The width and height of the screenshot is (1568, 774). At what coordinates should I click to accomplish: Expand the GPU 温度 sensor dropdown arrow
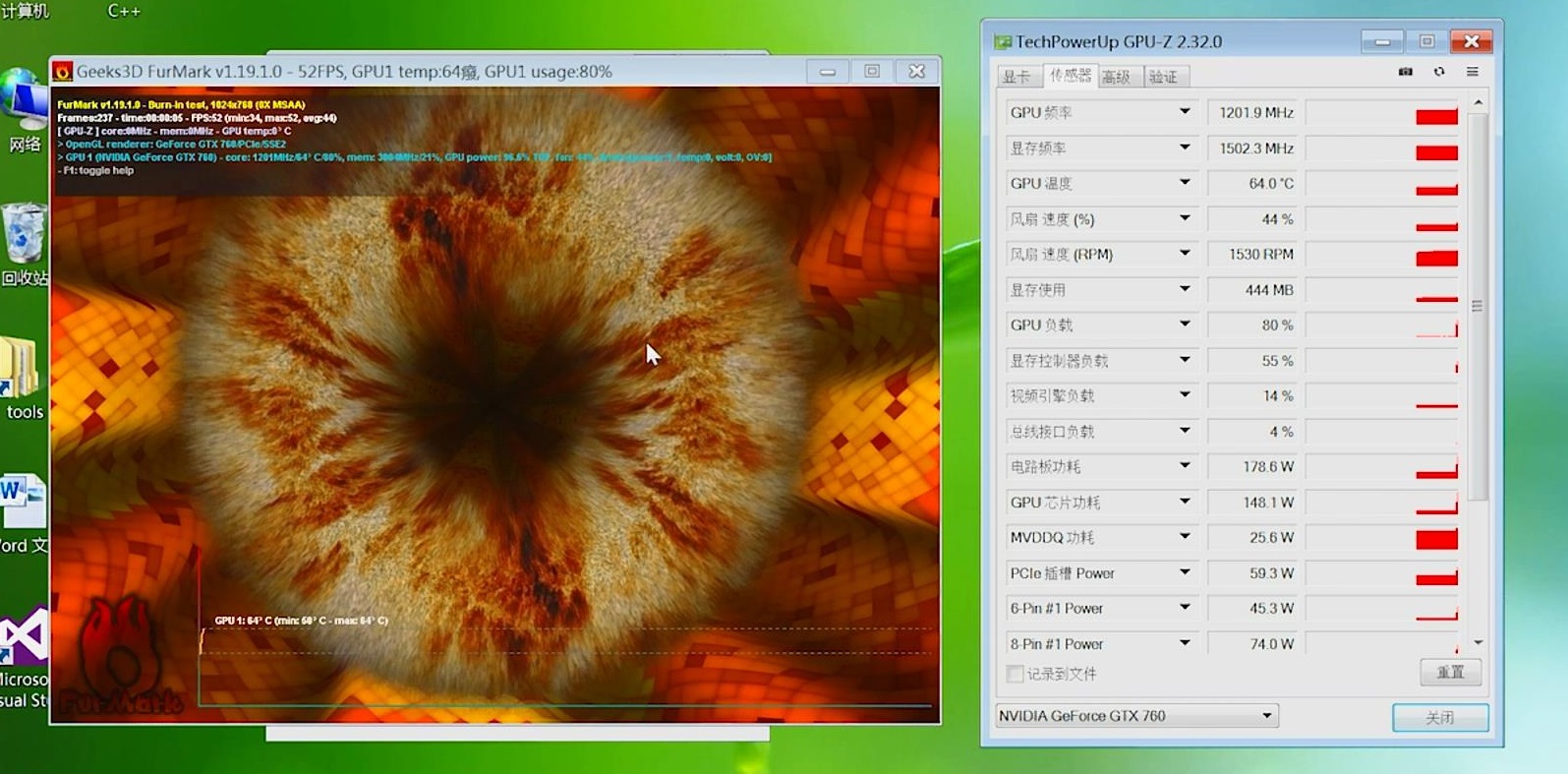pyautogui.click(x=1185, y=183)
